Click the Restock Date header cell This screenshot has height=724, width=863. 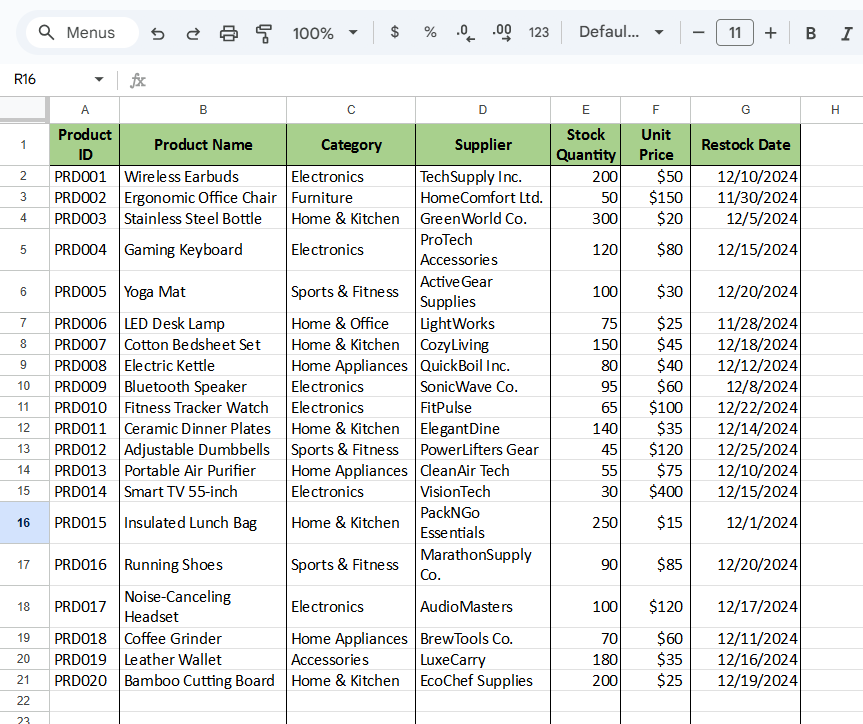[x=745, y=145]
